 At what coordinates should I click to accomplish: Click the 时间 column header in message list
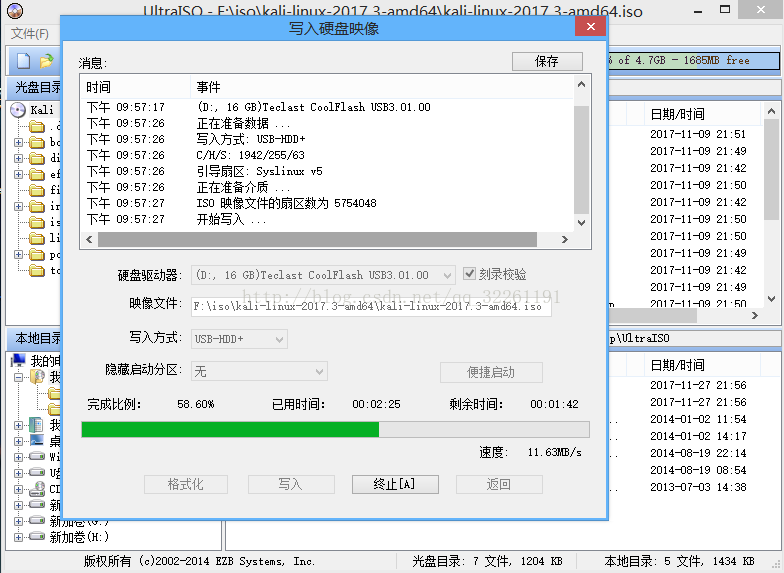click(x=135, y=87)
